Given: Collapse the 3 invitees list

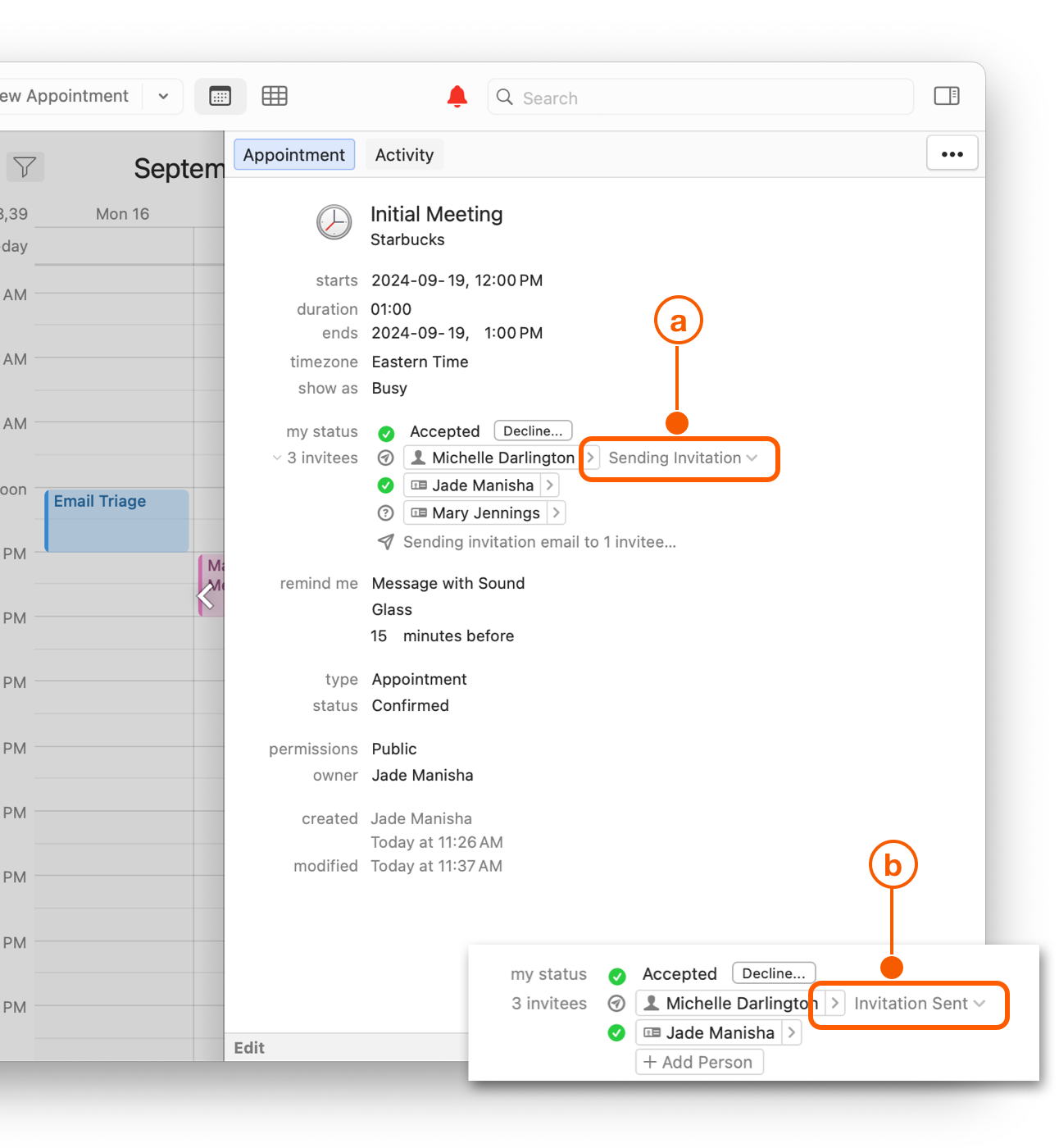Looking at the screenshot, I should (x=277, y=458).
